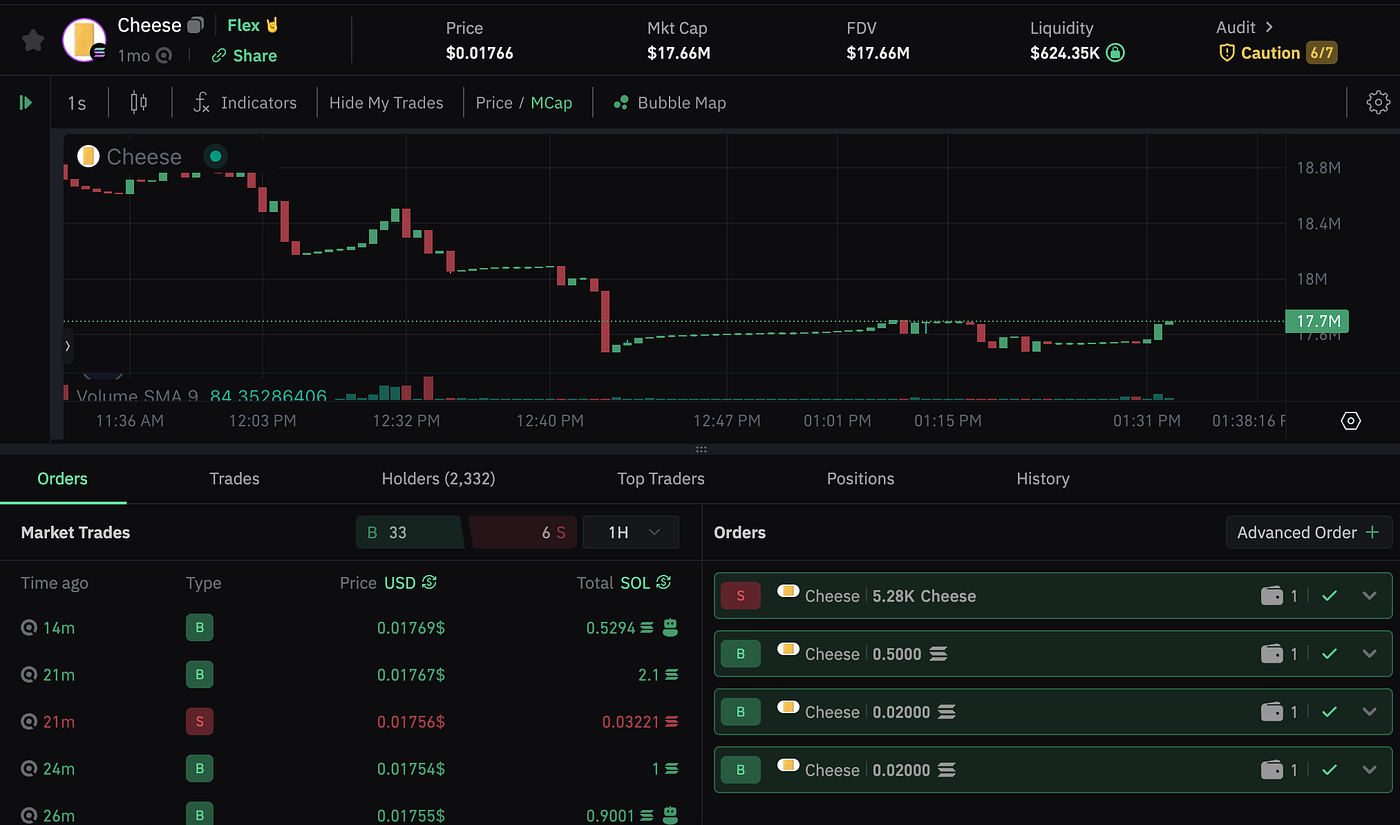1400x825 pixels.
Task: Open the Bubble Map
Action: pos(670,103)
